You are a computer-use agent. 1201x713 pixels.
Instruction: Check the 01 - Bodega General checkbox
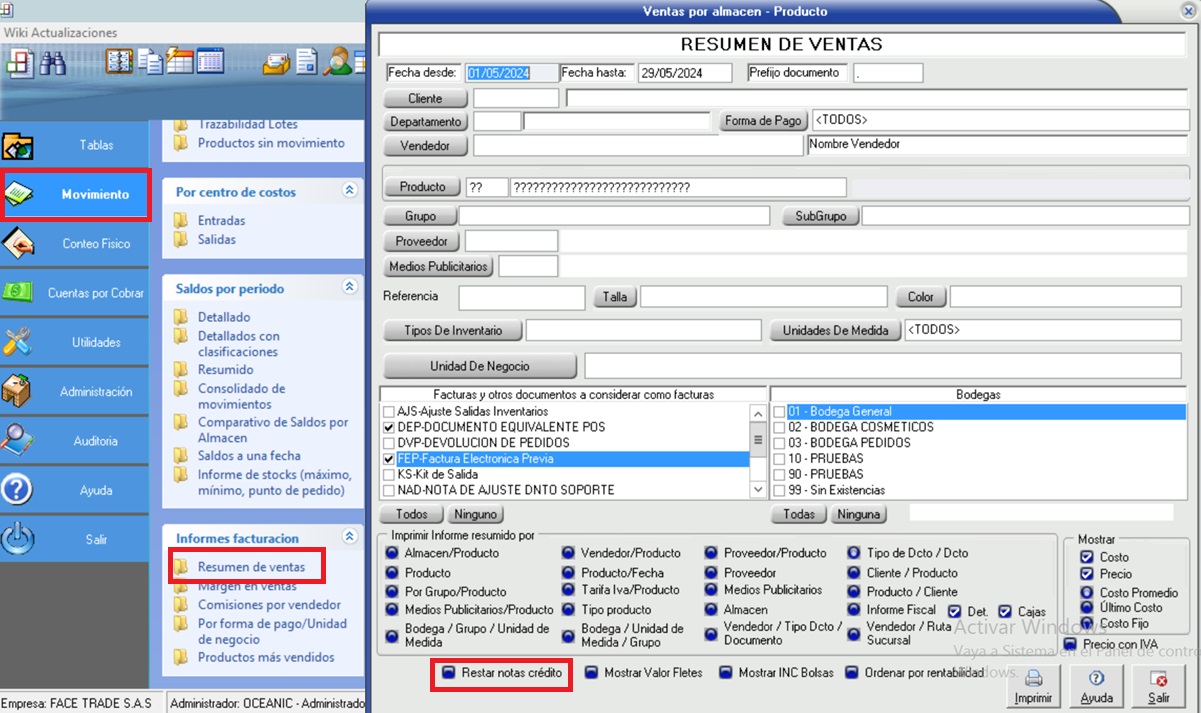click(779, 412)
